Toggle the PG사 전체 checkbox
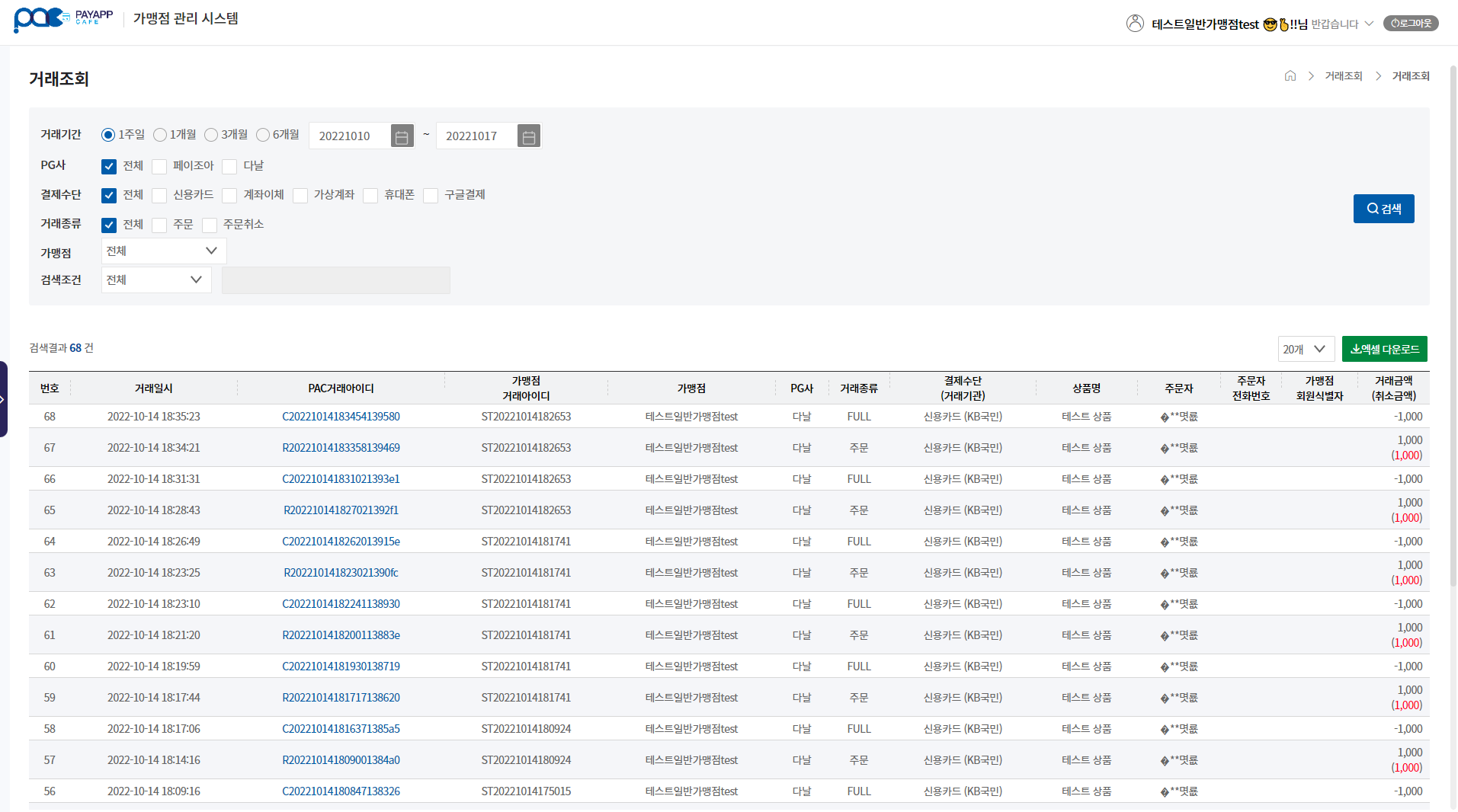 [109, 166]
